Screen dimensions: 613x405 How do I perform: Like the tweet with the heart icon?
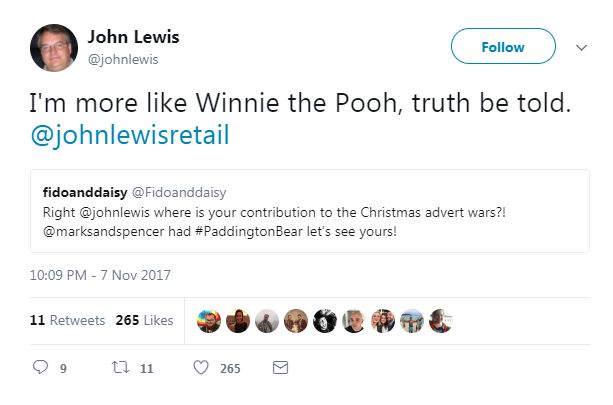click(201, 367)
